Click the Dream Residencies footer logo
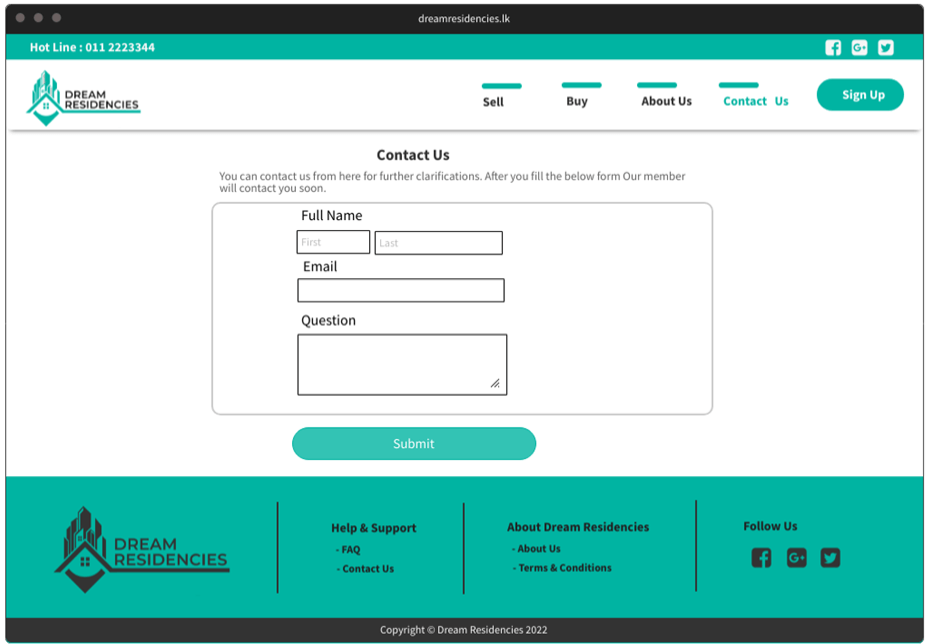Viewport: 929px width, 644px height. (142, 550)
